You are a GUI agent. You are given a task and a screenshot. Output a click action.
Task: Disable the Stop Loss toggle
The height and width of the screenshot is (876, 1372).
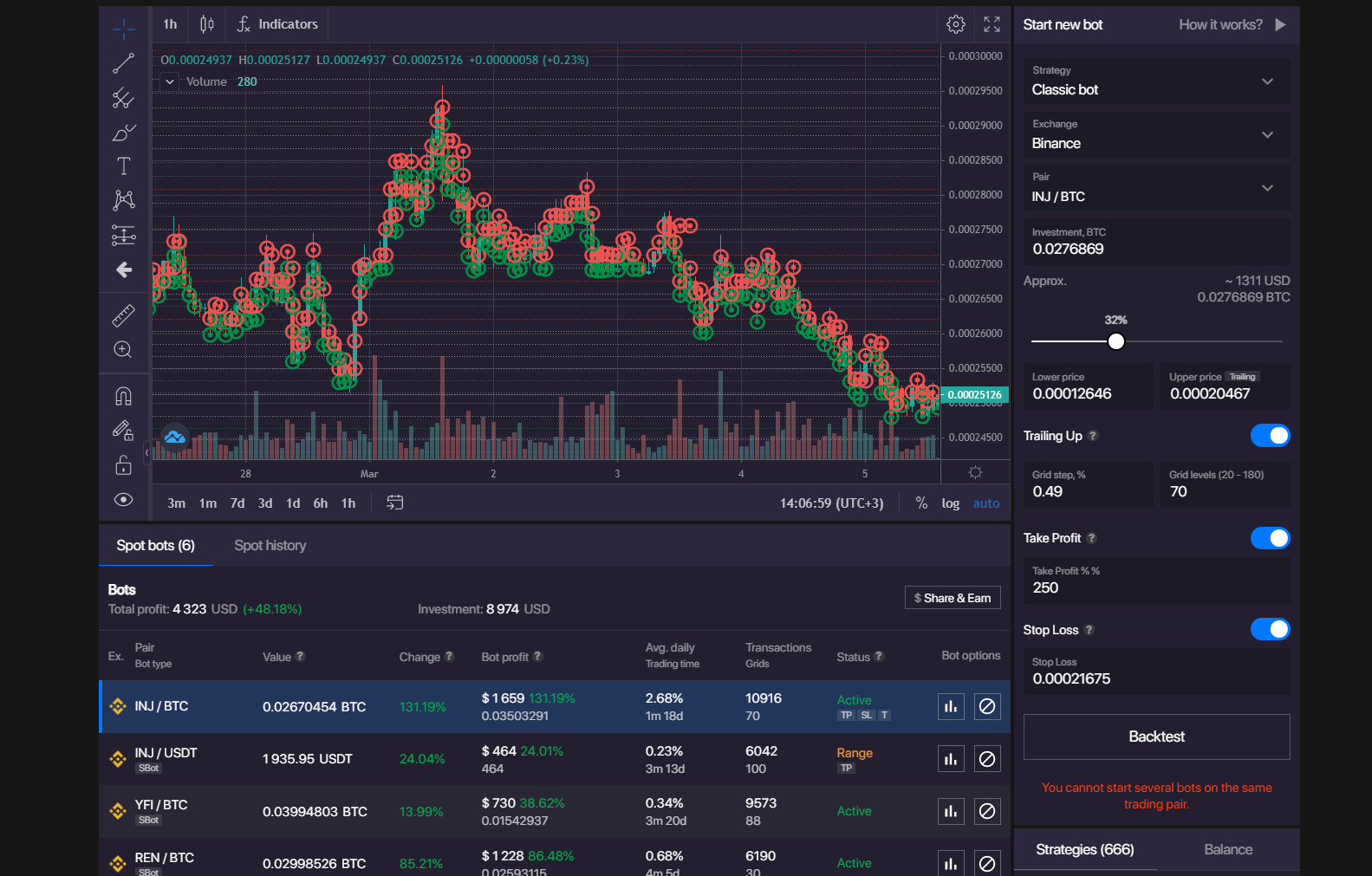click(1270, 629)
